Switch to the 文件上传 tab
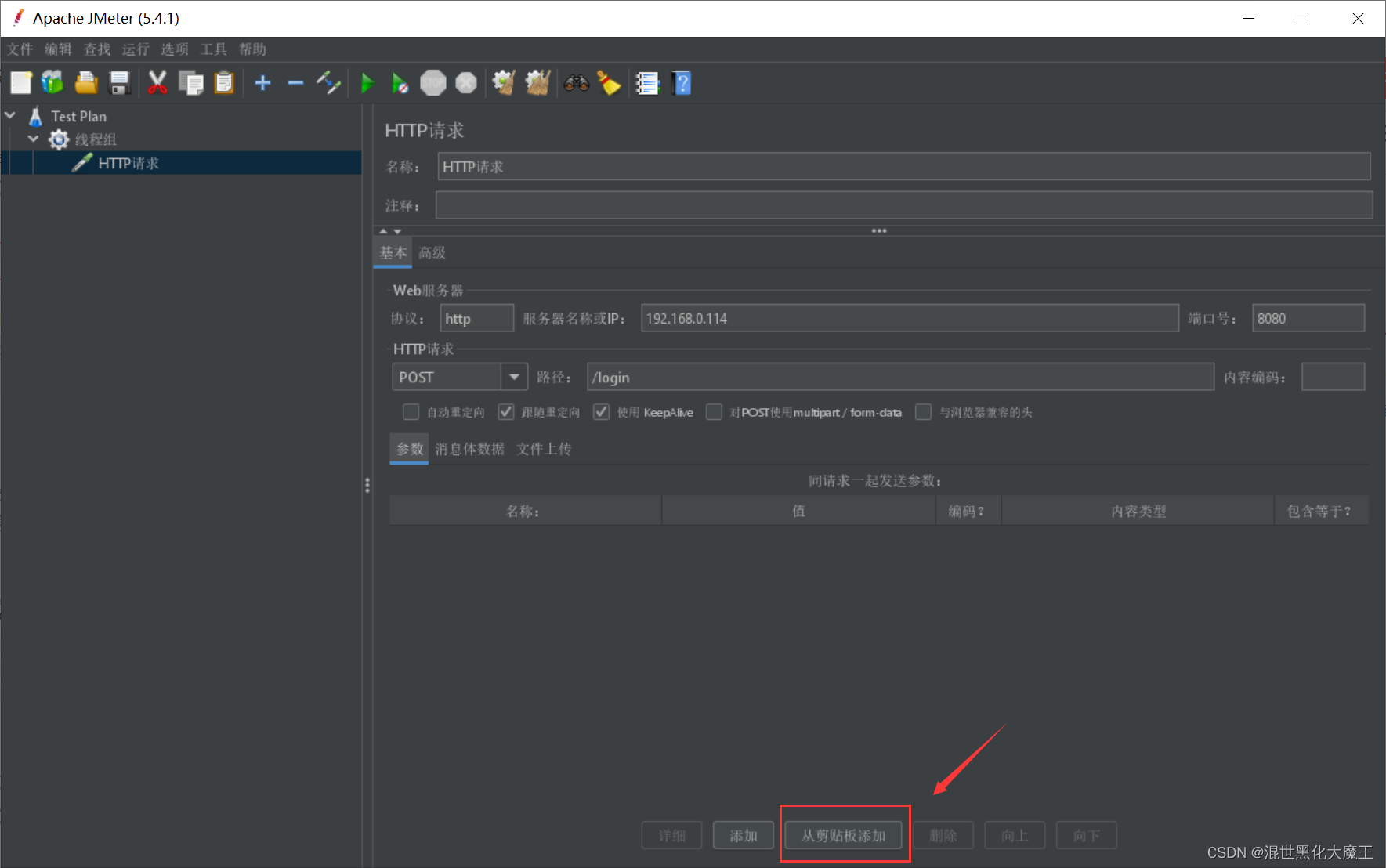This screenshot has width=1386, height=868. (x=544, y=449)
